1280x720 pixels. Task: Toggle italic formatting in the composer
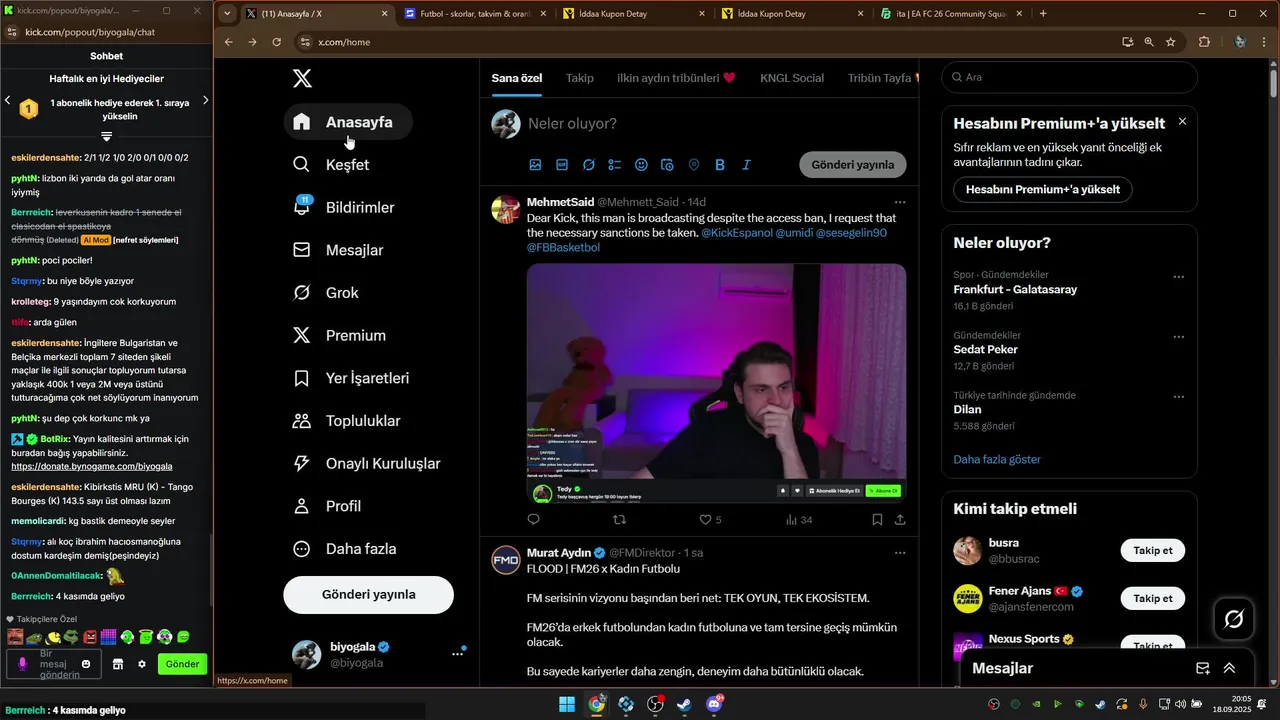click(746, 165)
